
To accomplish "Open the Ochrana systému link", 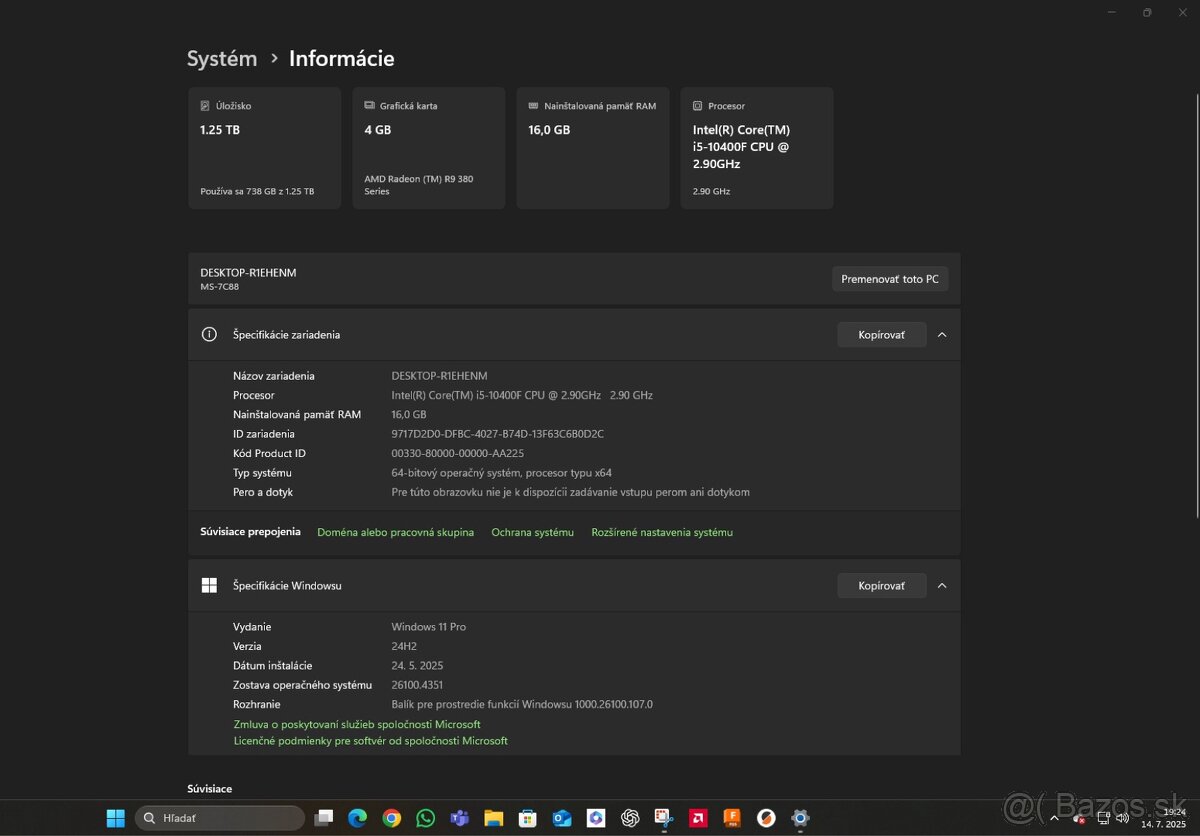I will click(x=532, y=531).
